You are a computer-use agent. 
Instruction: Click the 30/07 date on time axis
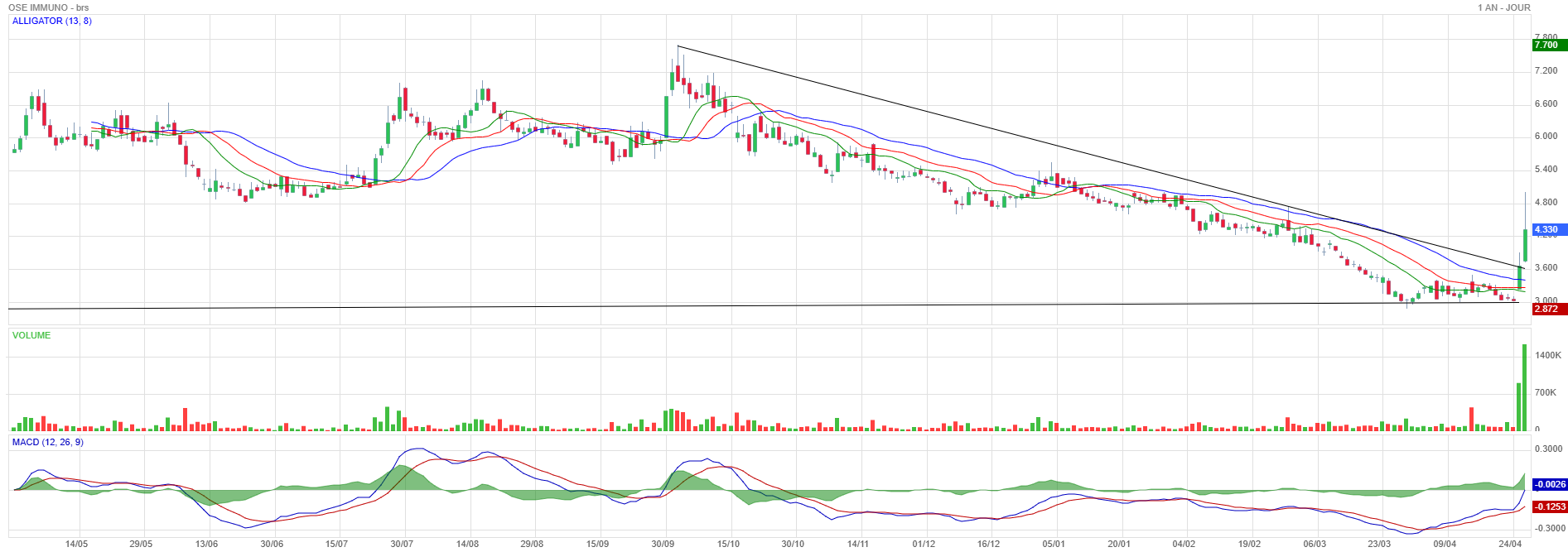(402, 544)
